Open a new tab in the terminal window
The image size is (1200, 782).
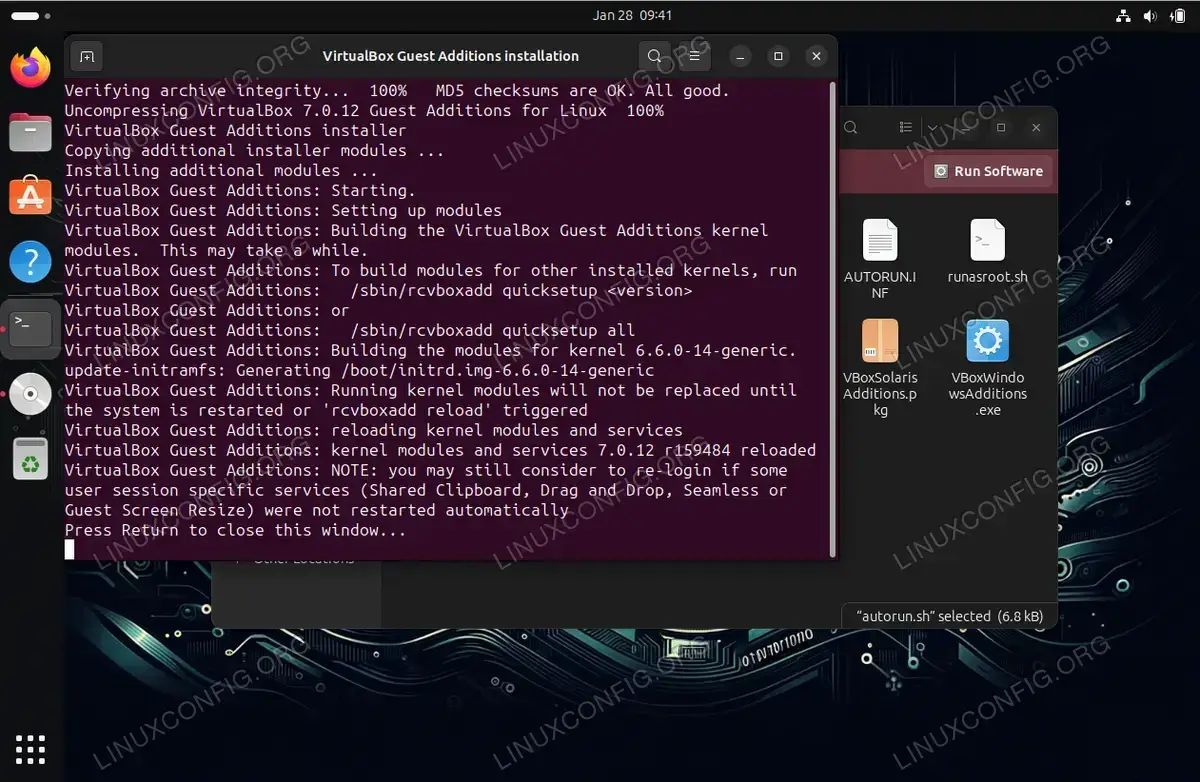(86, 56)
